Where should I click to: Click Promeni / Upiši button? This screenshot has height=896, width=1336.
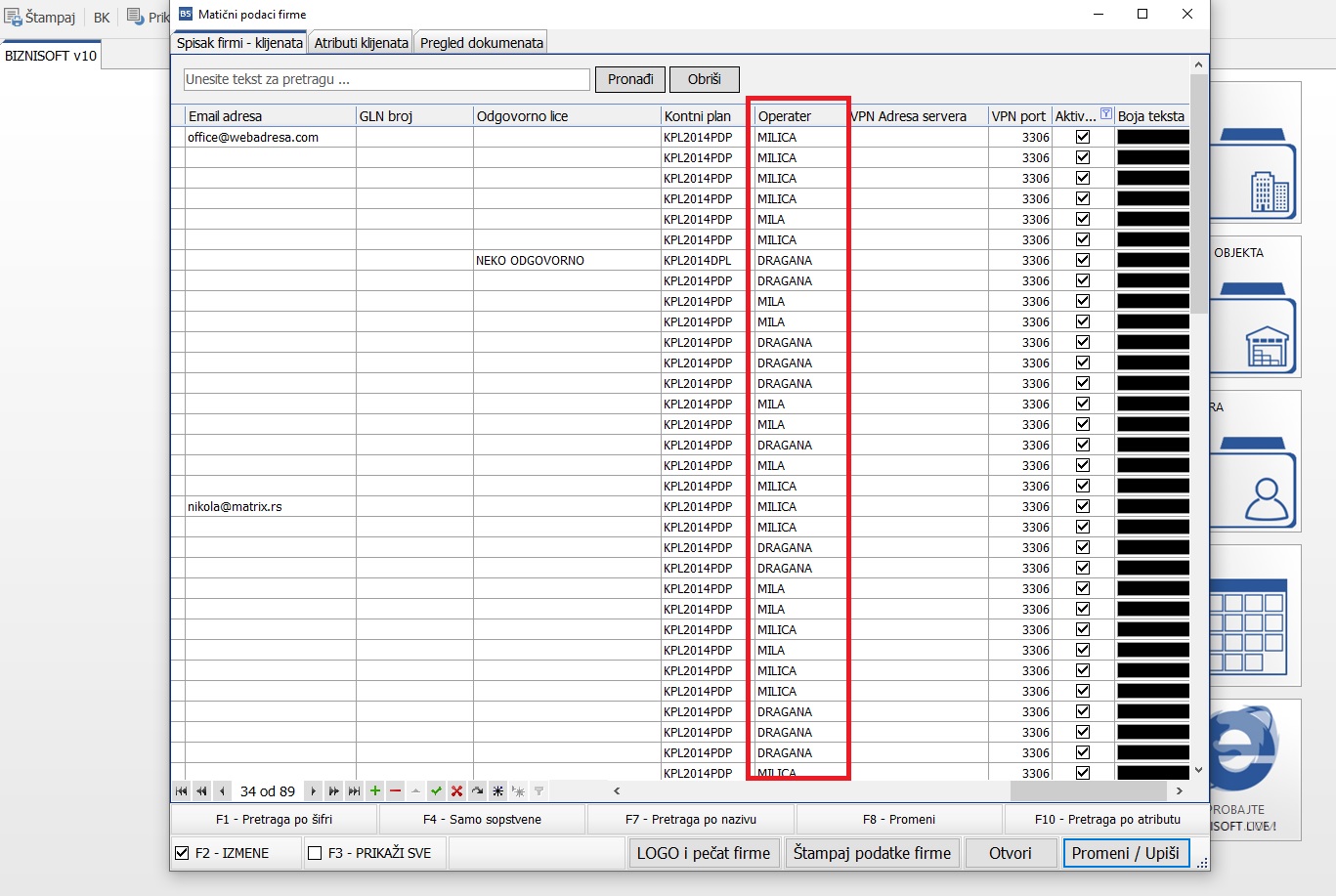(1125, 853)
